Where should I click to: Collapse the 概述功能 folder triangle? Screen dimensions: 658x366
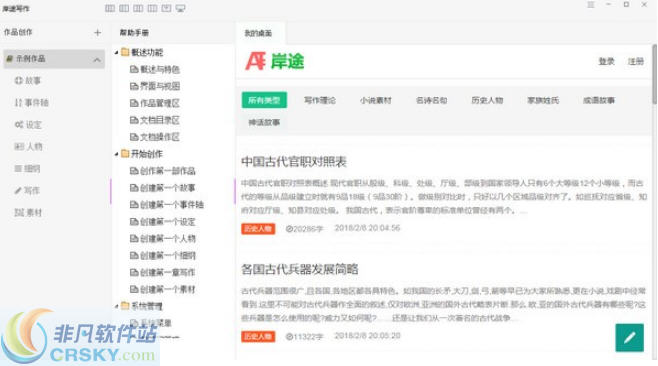click(x=117, y=52)
